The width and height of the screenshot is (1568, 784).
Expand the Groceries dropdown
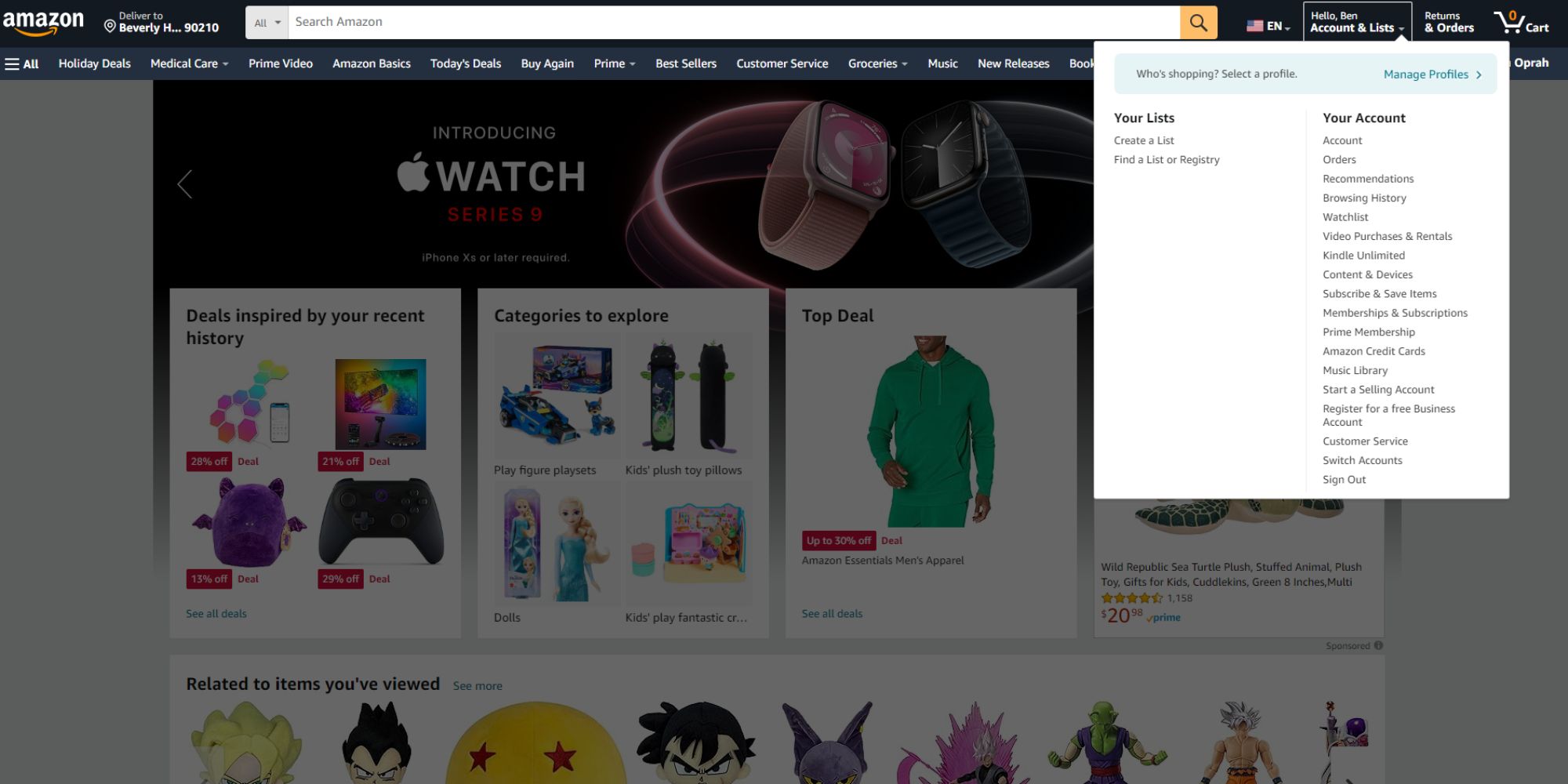877,64
